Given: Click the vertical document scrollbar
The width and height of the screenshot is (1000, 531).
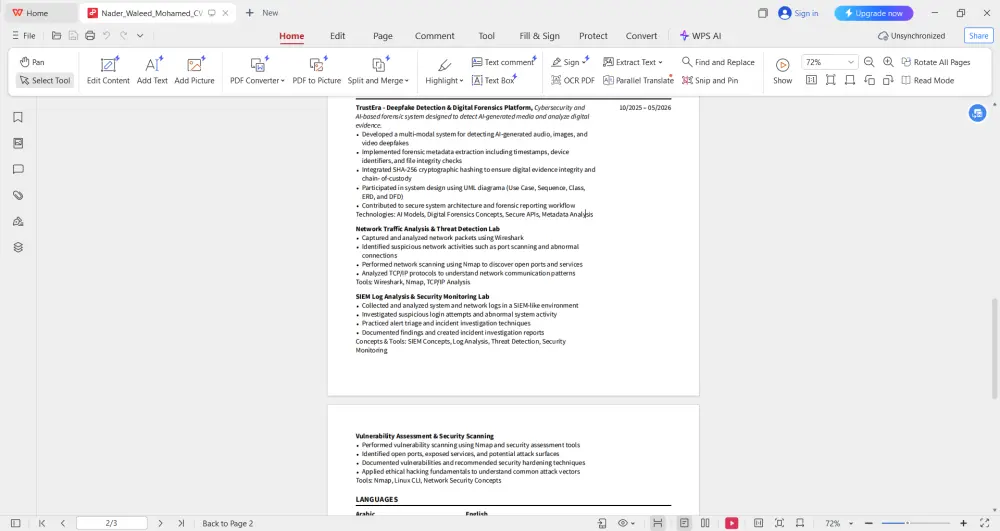Looking at the screenshot, I should 994,349.
